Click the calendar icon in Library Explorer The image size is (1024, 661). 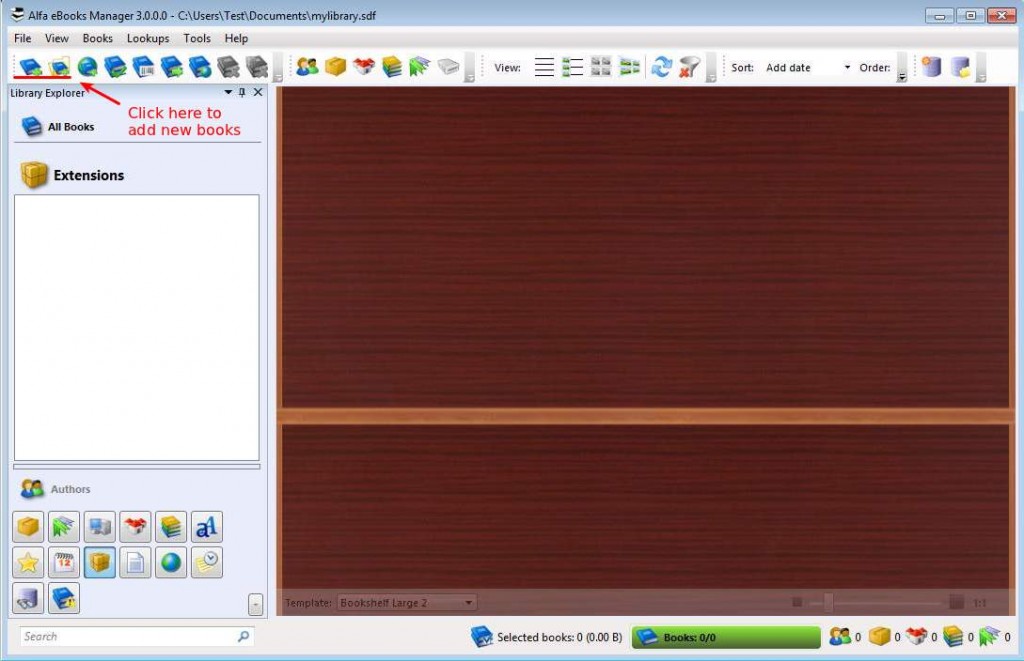tap(65, 562)
